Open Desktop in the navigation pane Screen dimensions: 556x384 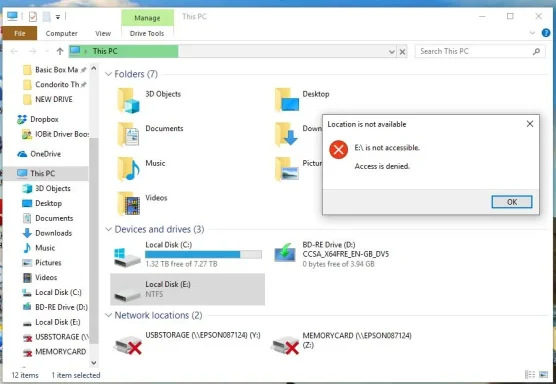42,203
